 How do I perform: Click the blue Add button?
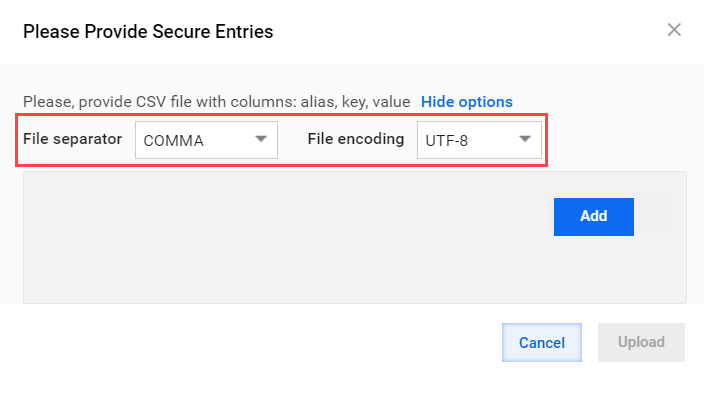click(594, 217)
